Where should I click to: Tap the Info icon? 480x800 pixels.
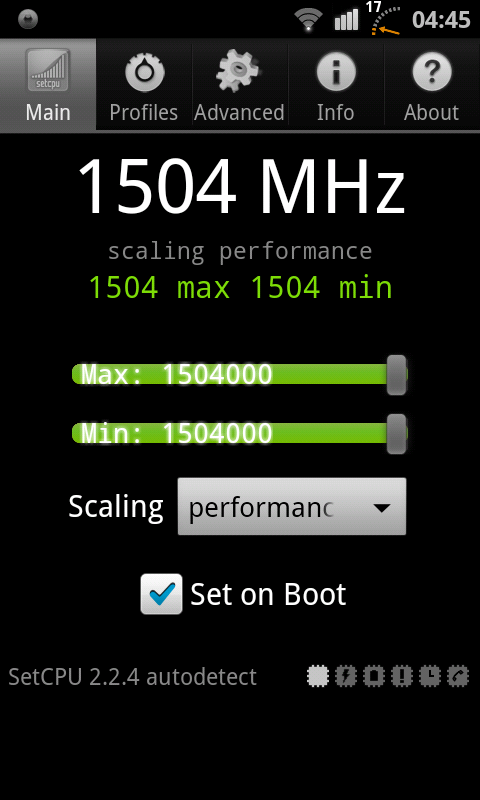[x=335, y=70]
